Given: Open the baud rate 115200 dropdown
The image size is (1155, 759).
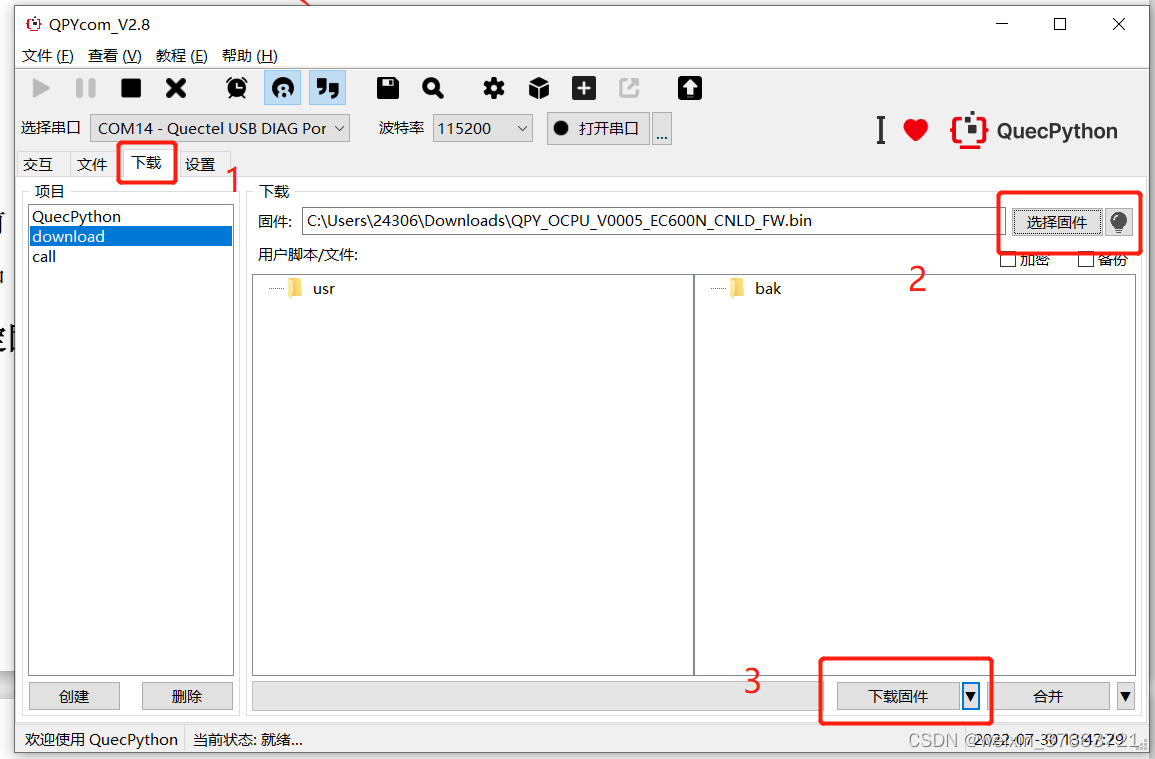Looking at the screenshot, I should coord(482,128).
